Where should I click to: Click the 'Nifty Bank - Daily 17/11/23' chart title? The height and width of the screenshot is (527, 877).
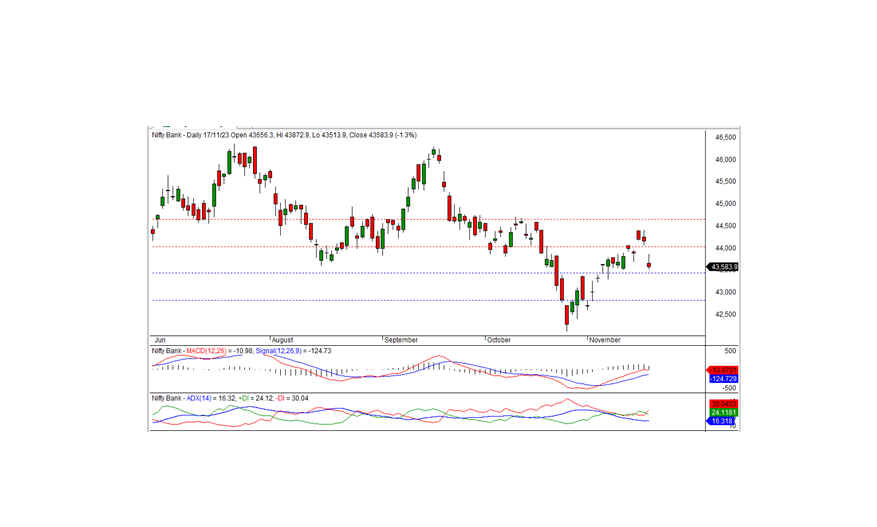point(191,135)
